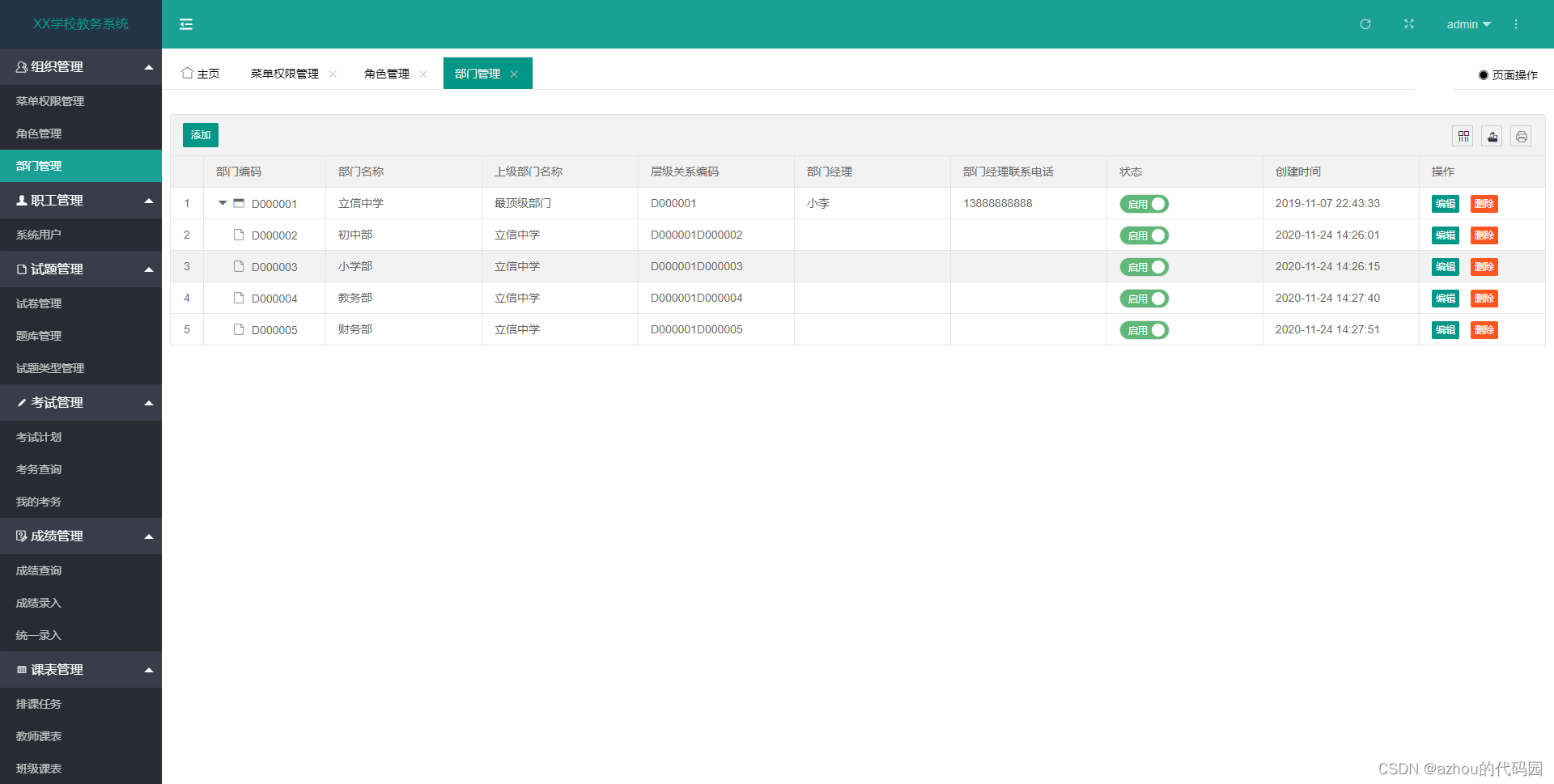The width and height of the screenshot is (1554, 784).
Task: Click the file icon next to D000005
Action: click(239, 329)
